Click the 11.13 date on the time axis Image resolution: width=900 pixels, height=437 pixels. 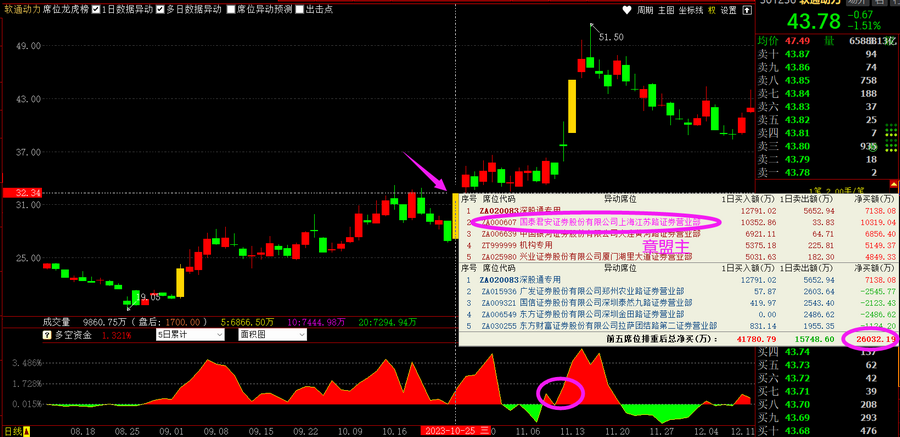point(572,431)
